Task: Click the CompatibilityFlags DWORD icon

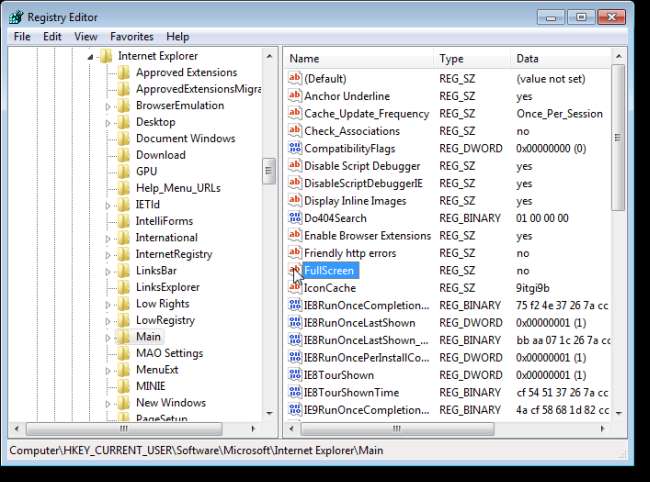Action: coord(295,148)
